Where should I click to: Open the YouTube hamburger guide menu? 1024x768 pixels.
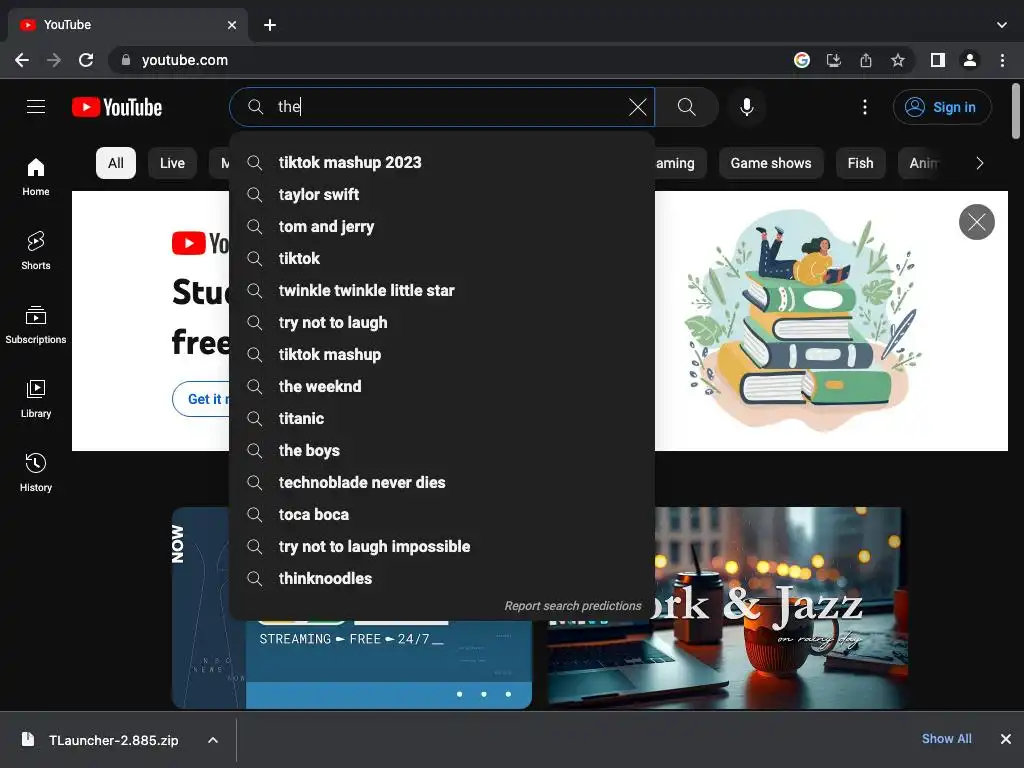(x=36, y=106)
